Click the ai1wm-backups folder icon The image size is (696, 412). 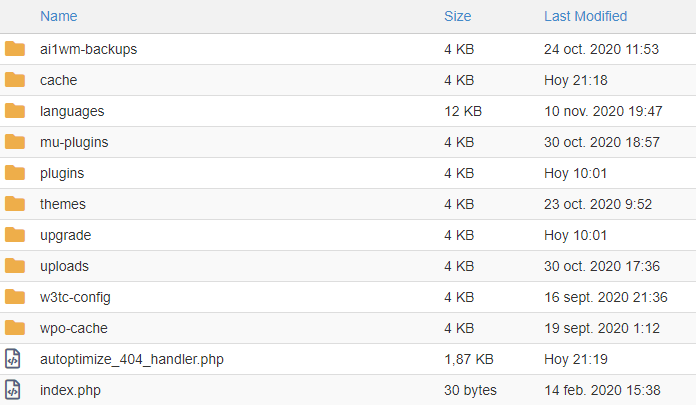[x=15, y=49]
